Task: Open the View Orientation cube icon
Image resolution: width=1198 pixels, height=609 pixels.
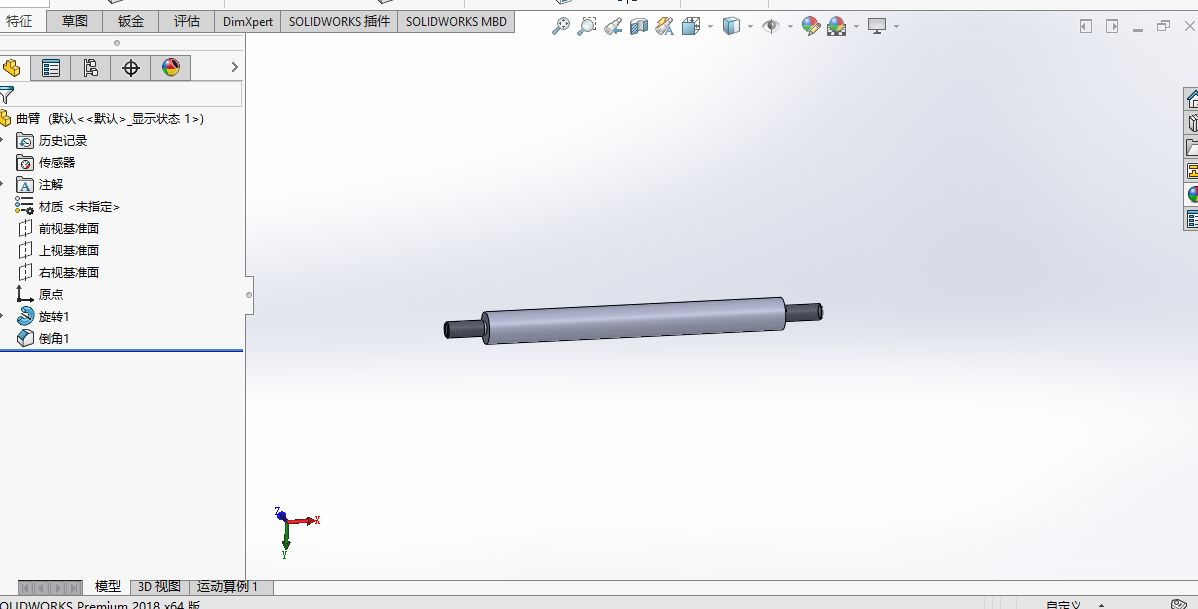Action: 691,27
